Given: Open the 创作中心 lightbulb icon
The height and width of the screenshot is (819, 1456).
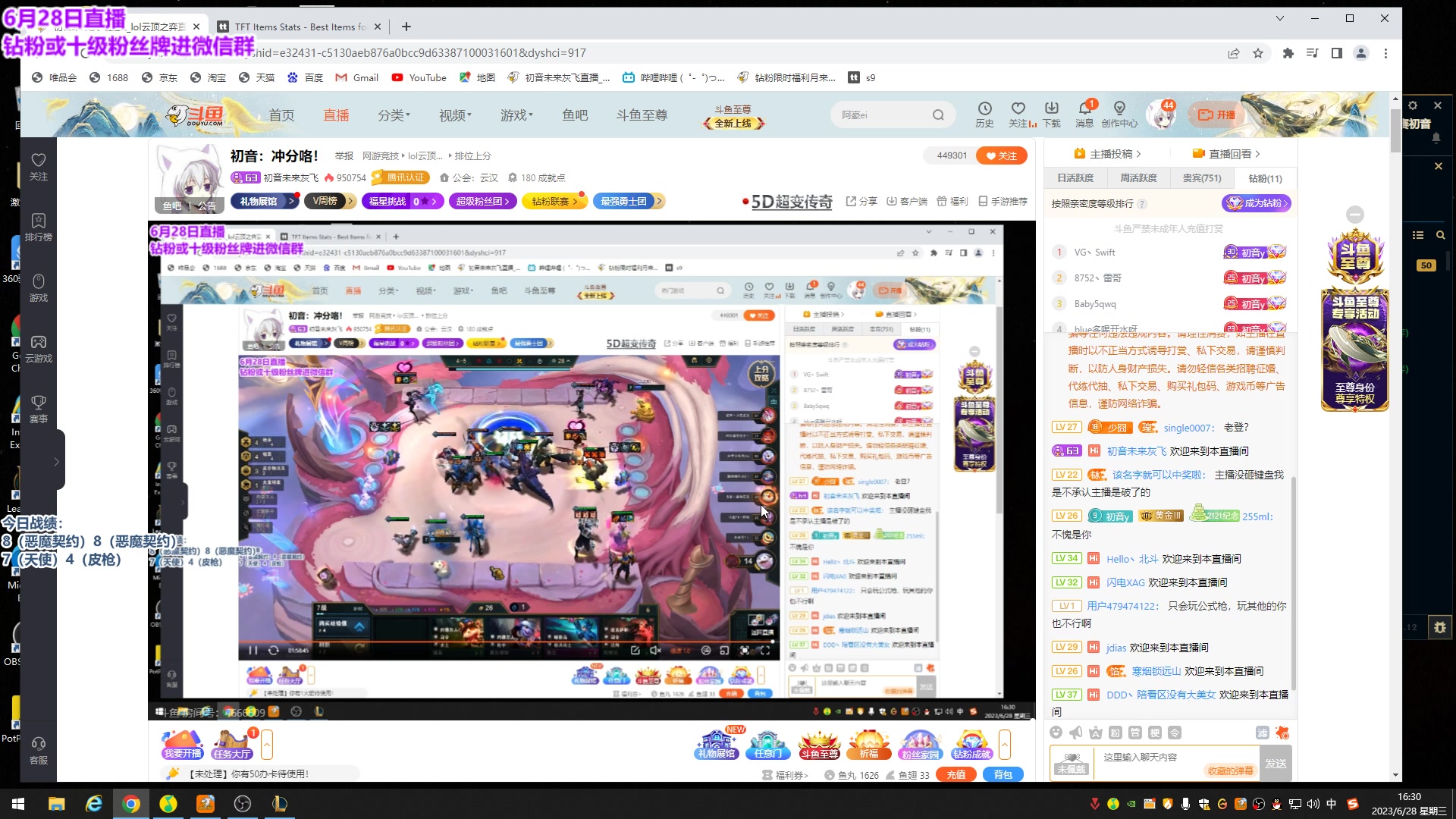Looking at the screenshot, I should (1119, 109).
